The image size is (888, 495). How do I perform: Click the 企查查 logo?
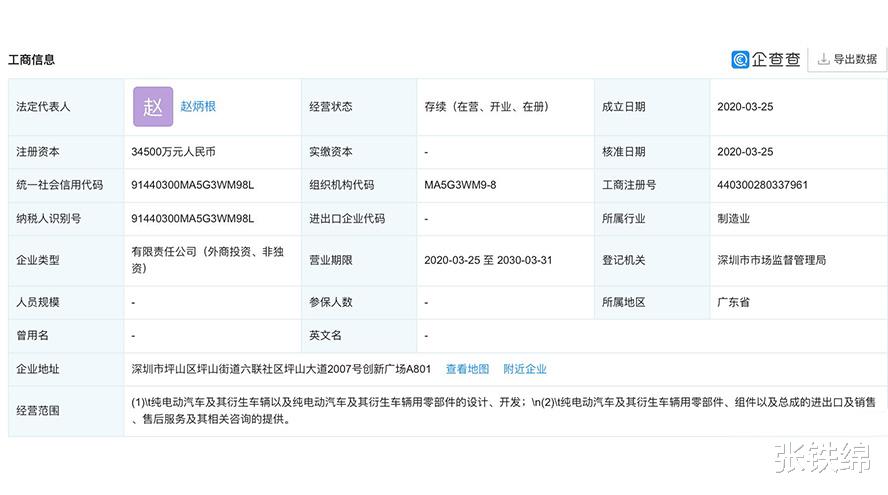tap(766, 59)
